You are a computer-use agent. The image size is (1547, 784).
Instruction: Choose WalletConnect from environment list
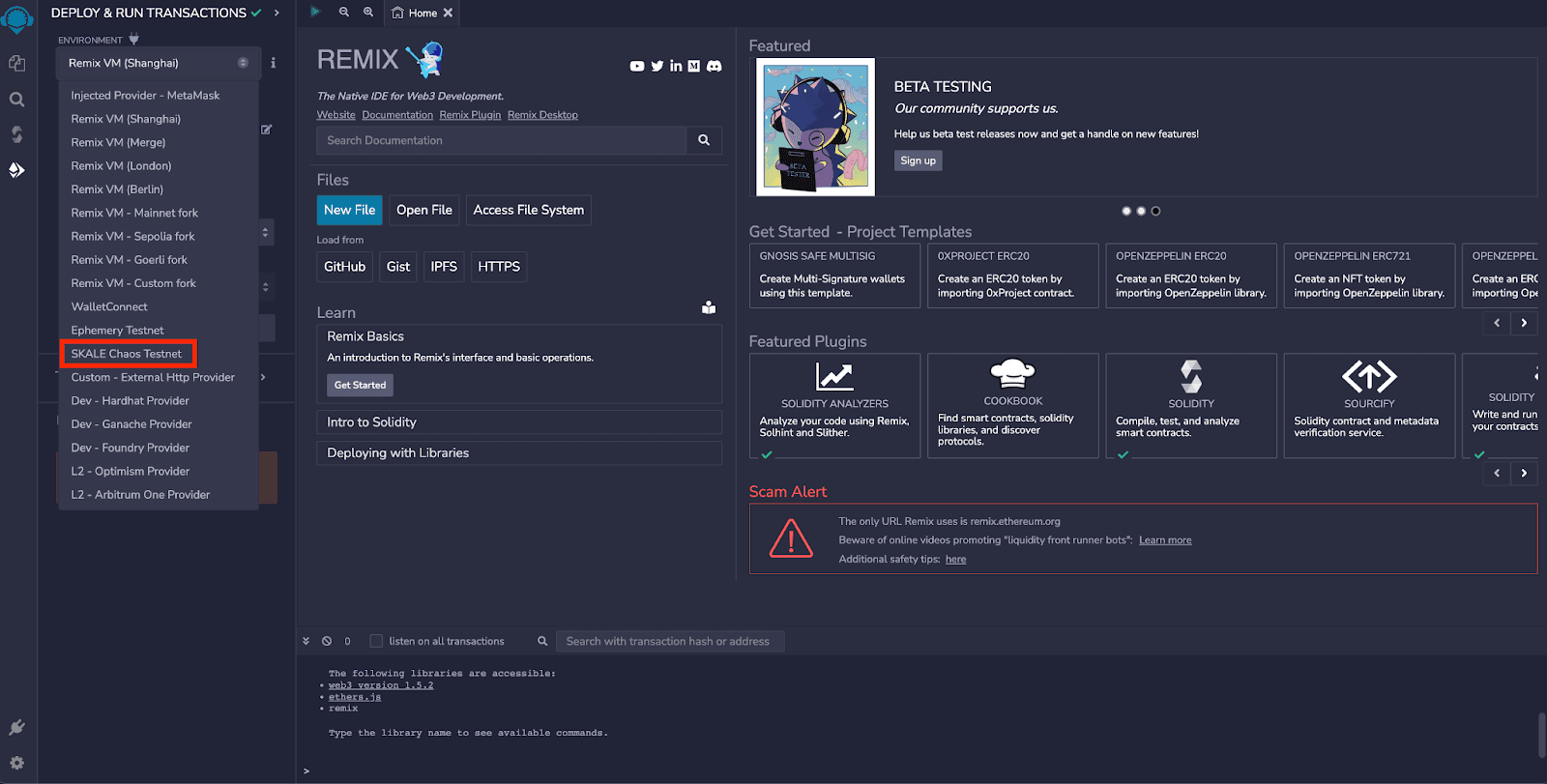109,306
